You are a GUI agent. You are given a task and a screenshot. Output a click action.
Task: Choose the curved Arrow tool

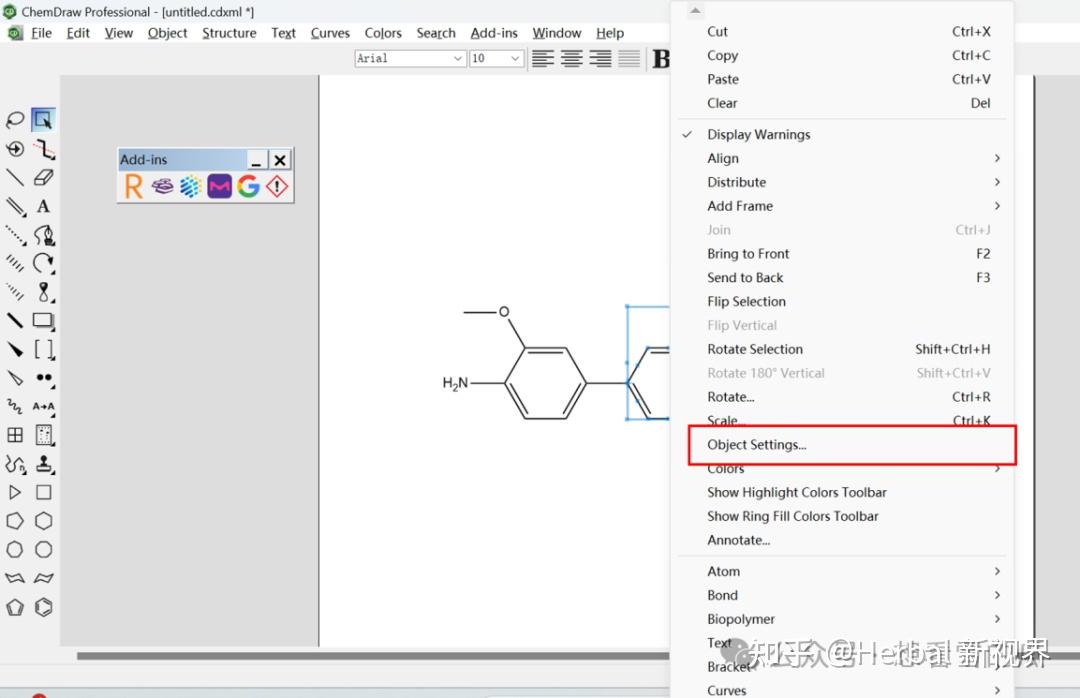point(43,263)
